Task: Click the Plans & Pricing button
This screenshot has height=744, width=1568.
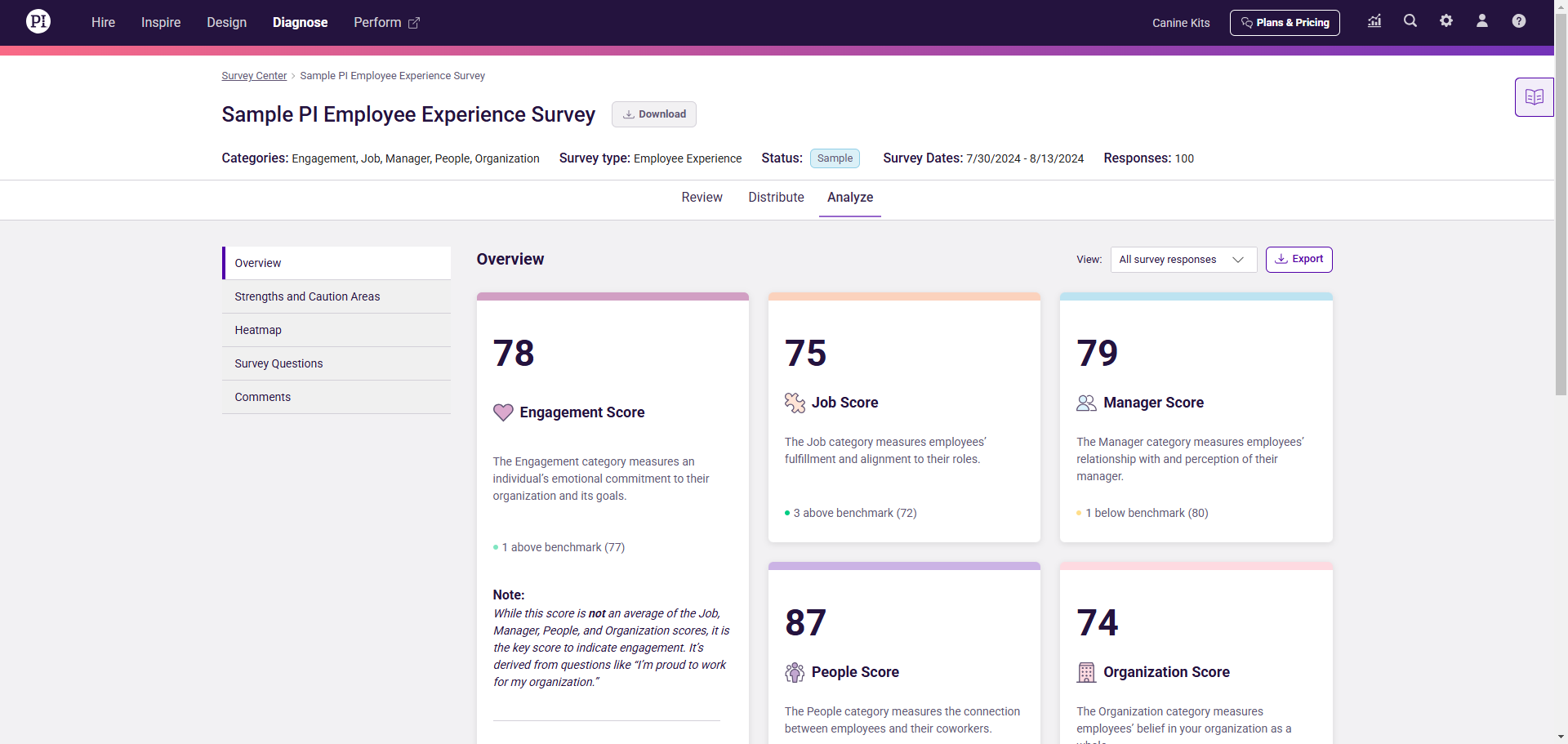Action: point(1285,23)
